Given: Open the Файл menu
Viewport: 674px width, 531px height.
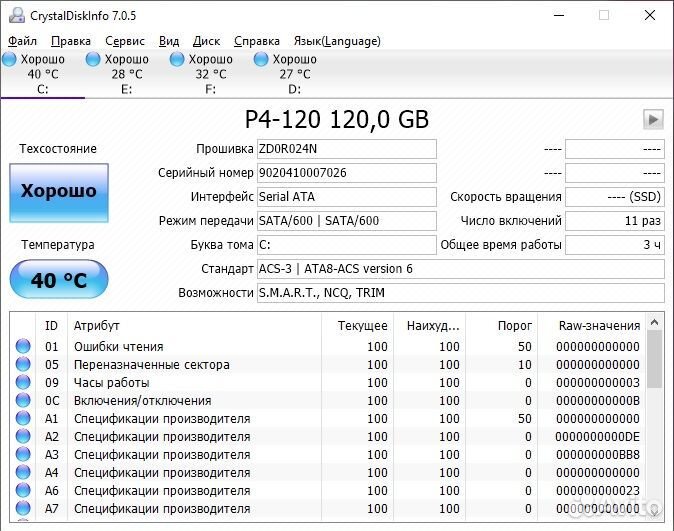Looking at the screenshot, I should [x=22, y=41].
